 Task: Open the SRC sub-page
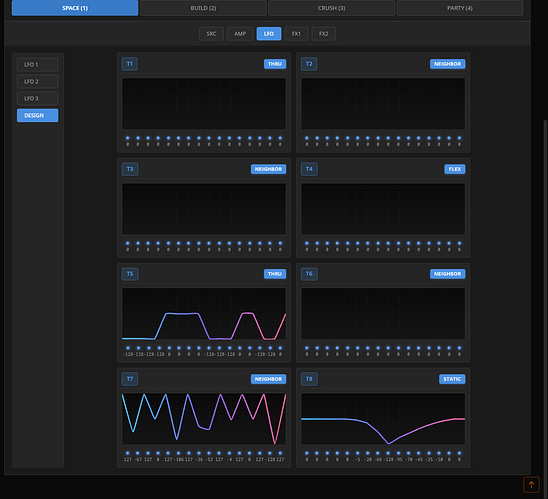(211, 34)
